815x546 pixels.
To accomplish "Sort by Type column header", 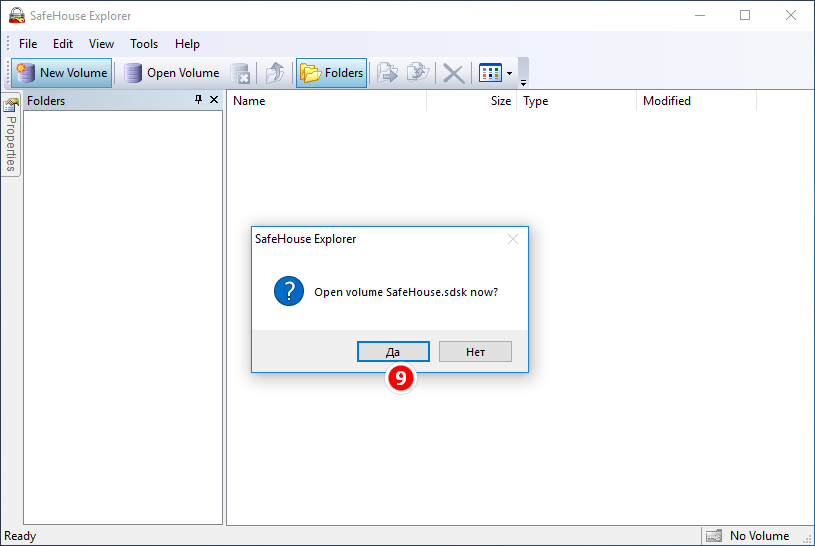I will click(x=577, y=101).
